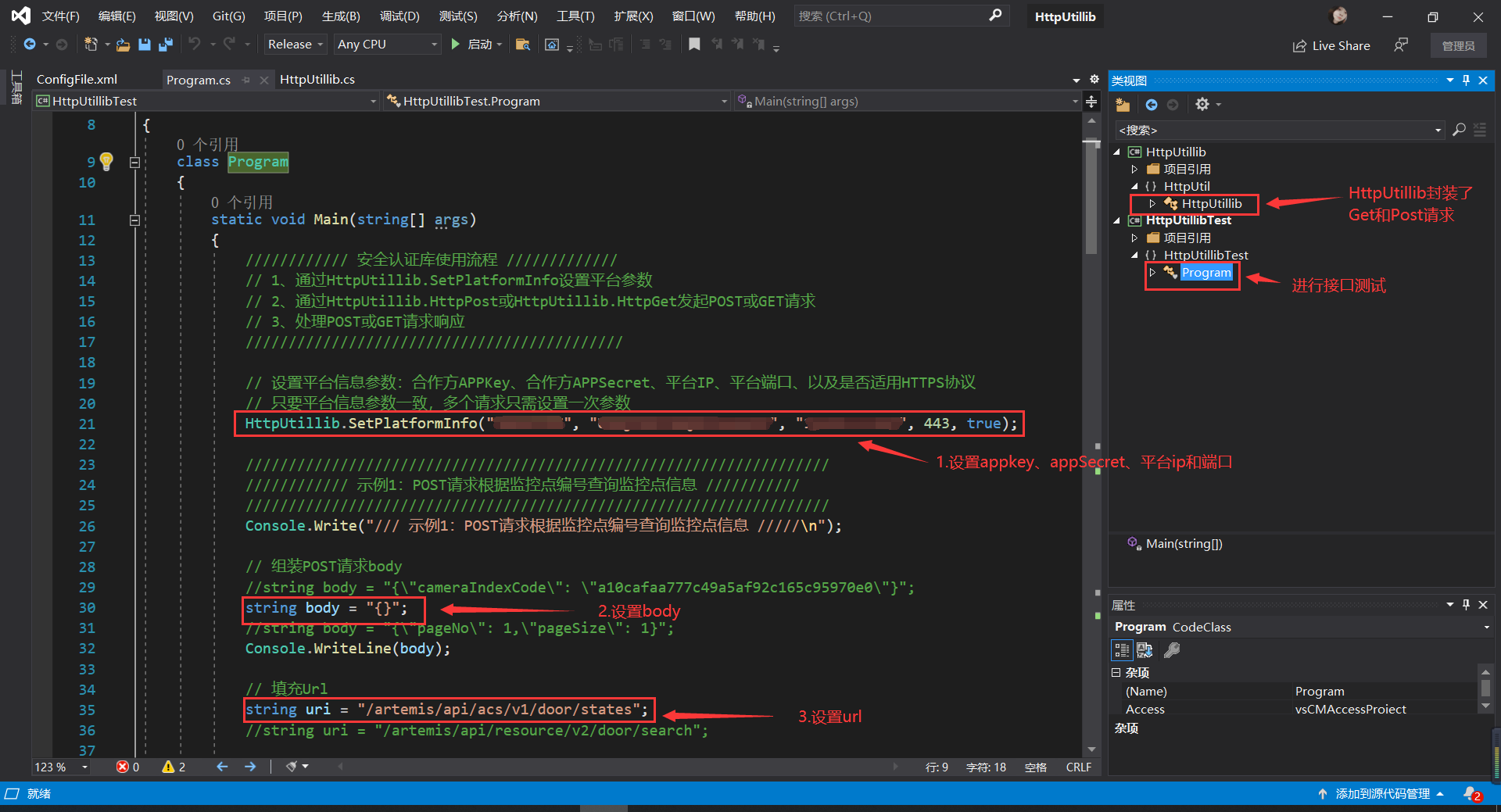Open the Git(G) menu
Viewport: 1501px width, 812px height.
229,16
